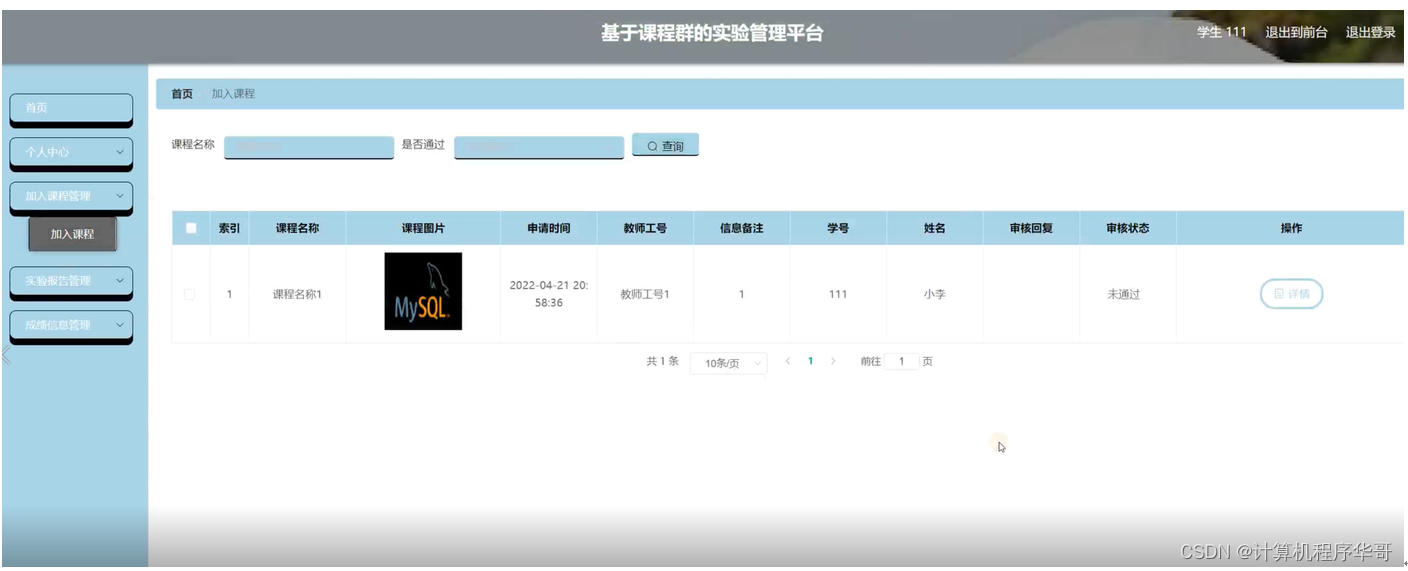
Task: Focus the 课程名称 search input field
Action: click(x=309, y=147)
